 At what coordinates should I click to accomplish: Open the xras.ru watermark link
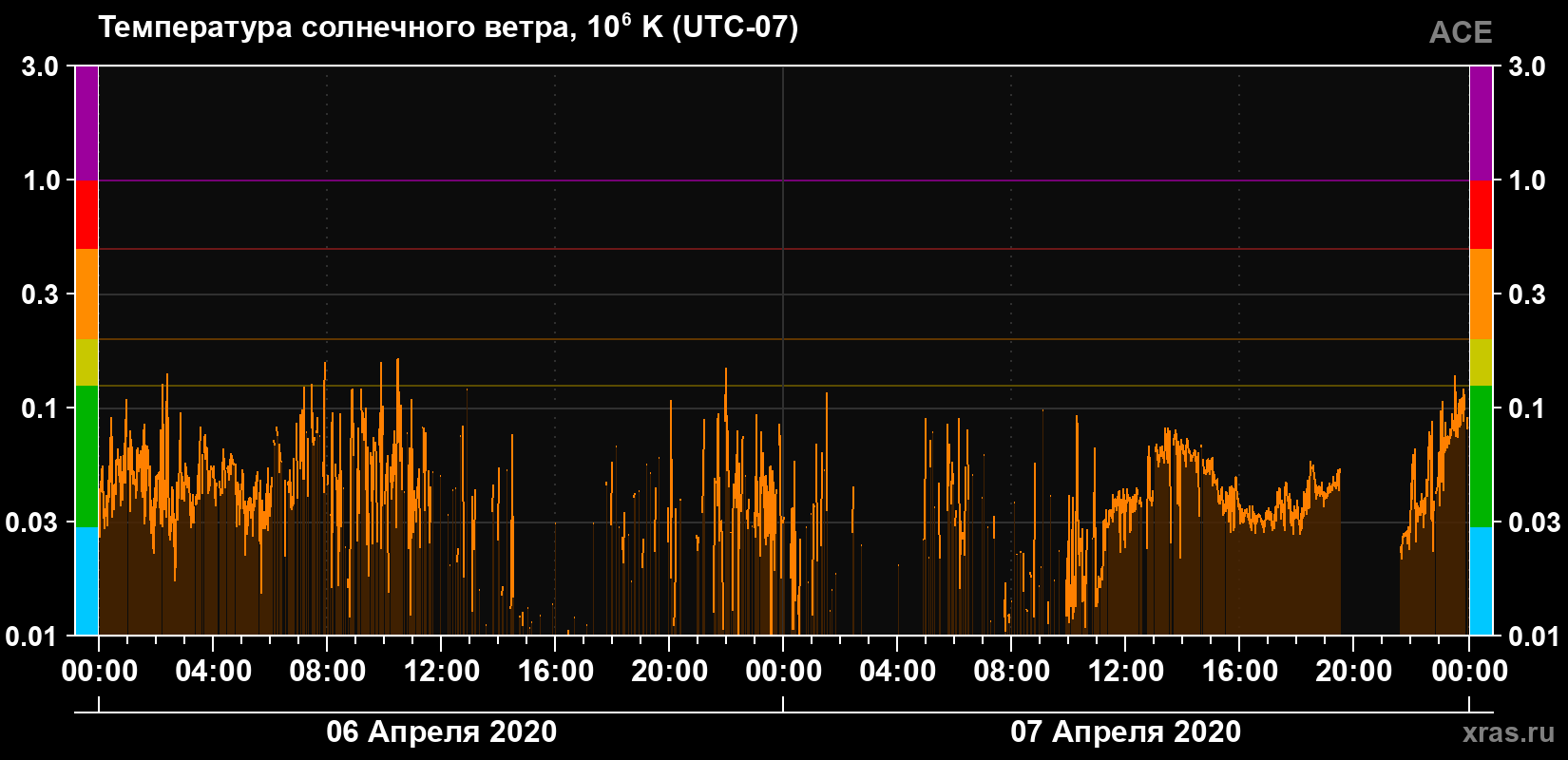click(x=1508, y=732)
